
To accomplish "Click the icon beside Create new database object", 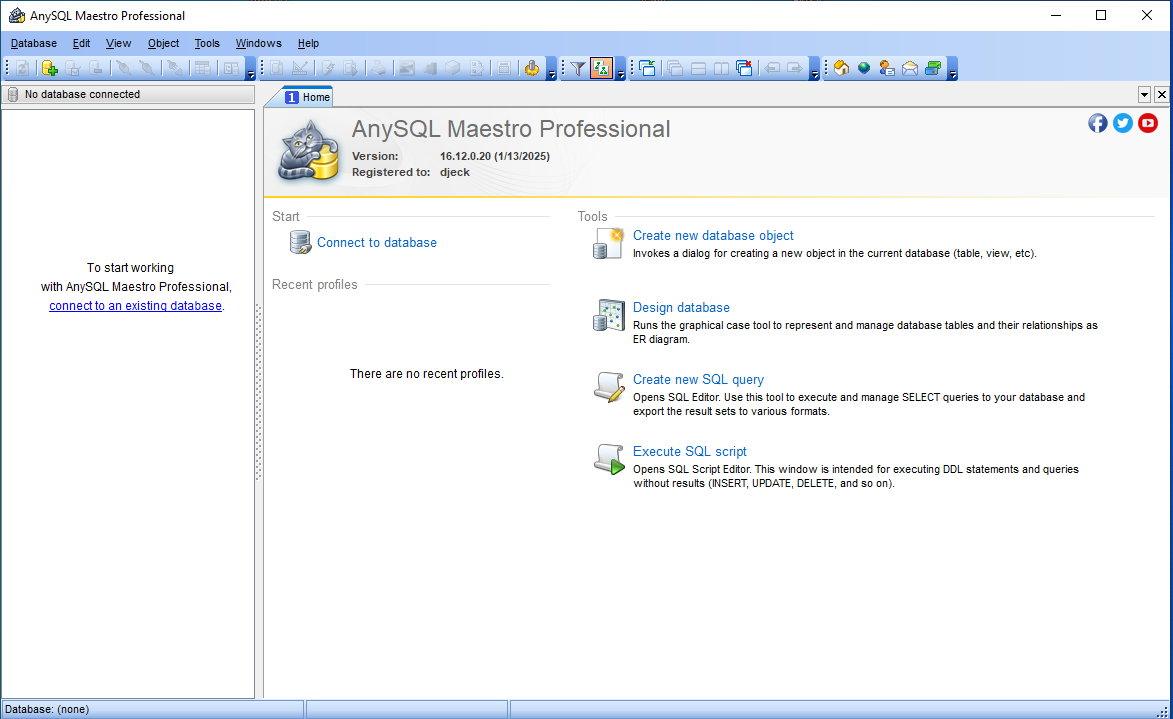I will (608, 243).
